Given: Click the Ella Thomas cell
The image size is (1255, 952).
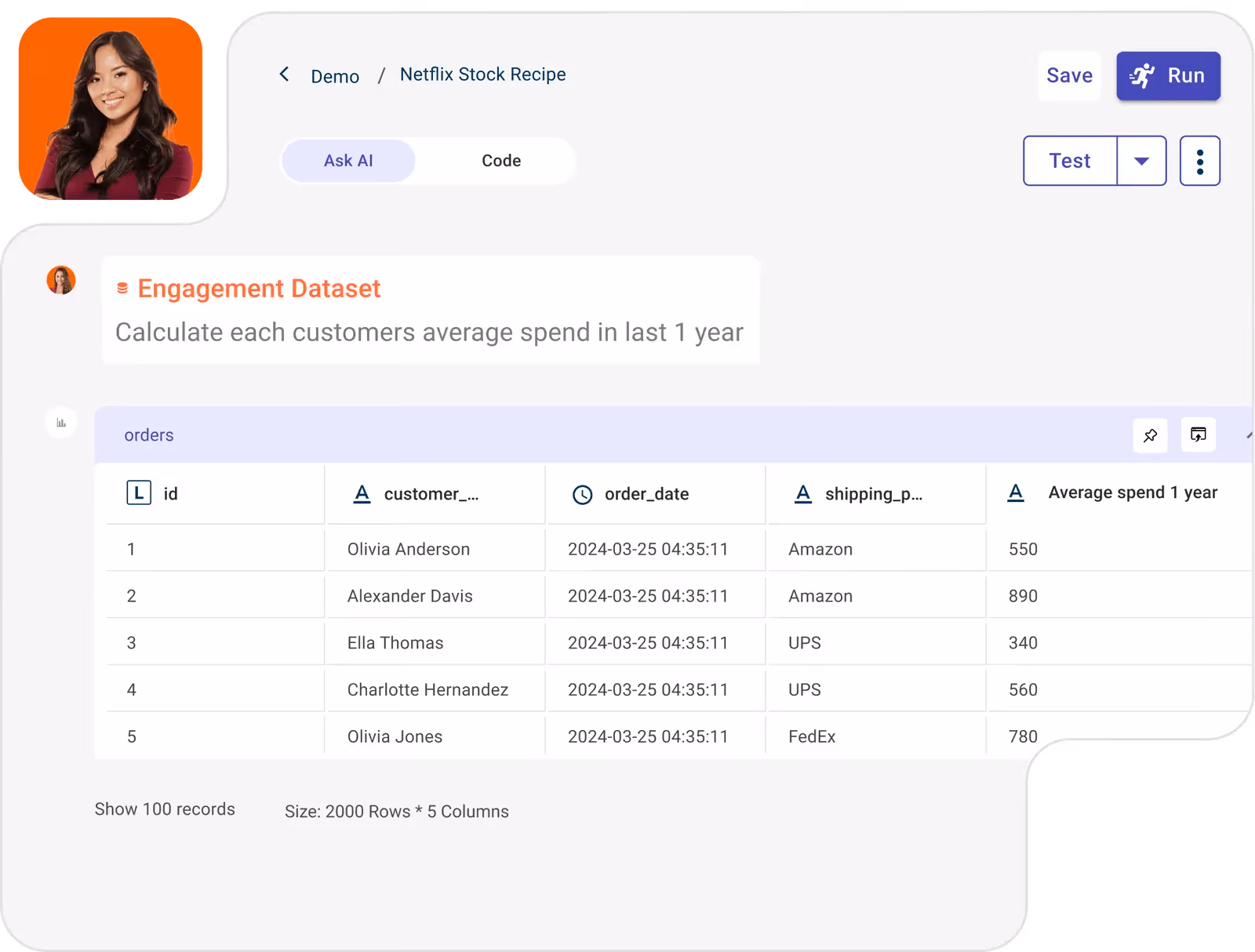Looking at the screenshot, I should (395, 643).
